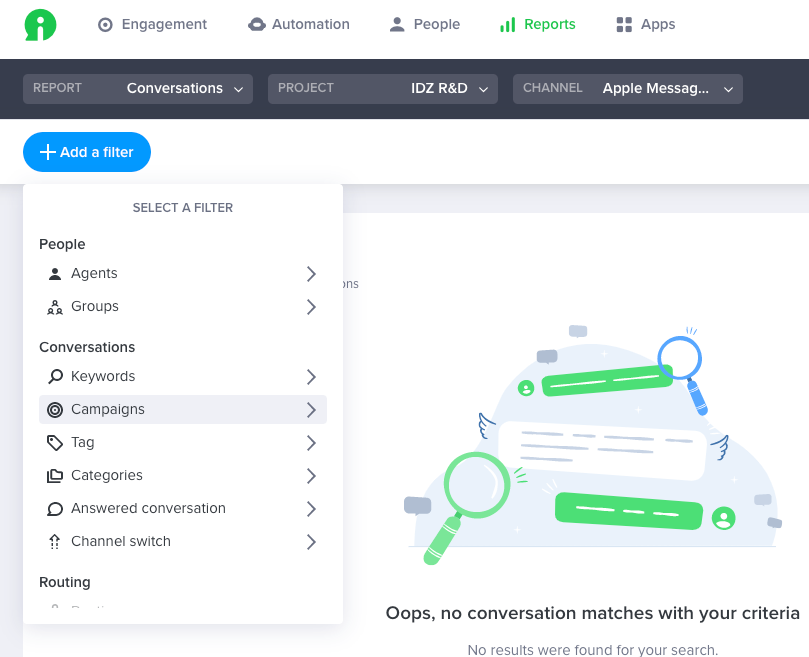Click the Keywords magnifier icon
Screen dimensions: 809x657
(x=55, y=377)
